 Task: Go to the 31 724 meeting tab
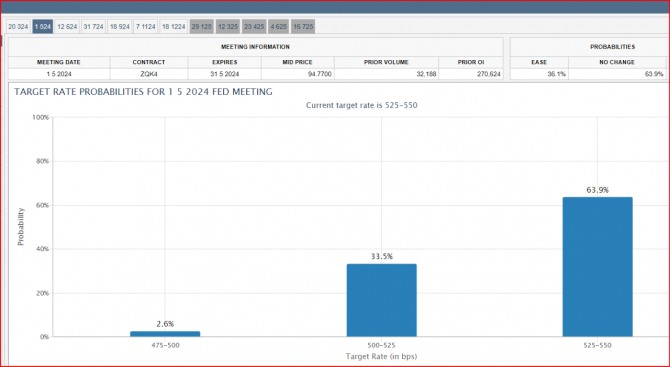93,26
